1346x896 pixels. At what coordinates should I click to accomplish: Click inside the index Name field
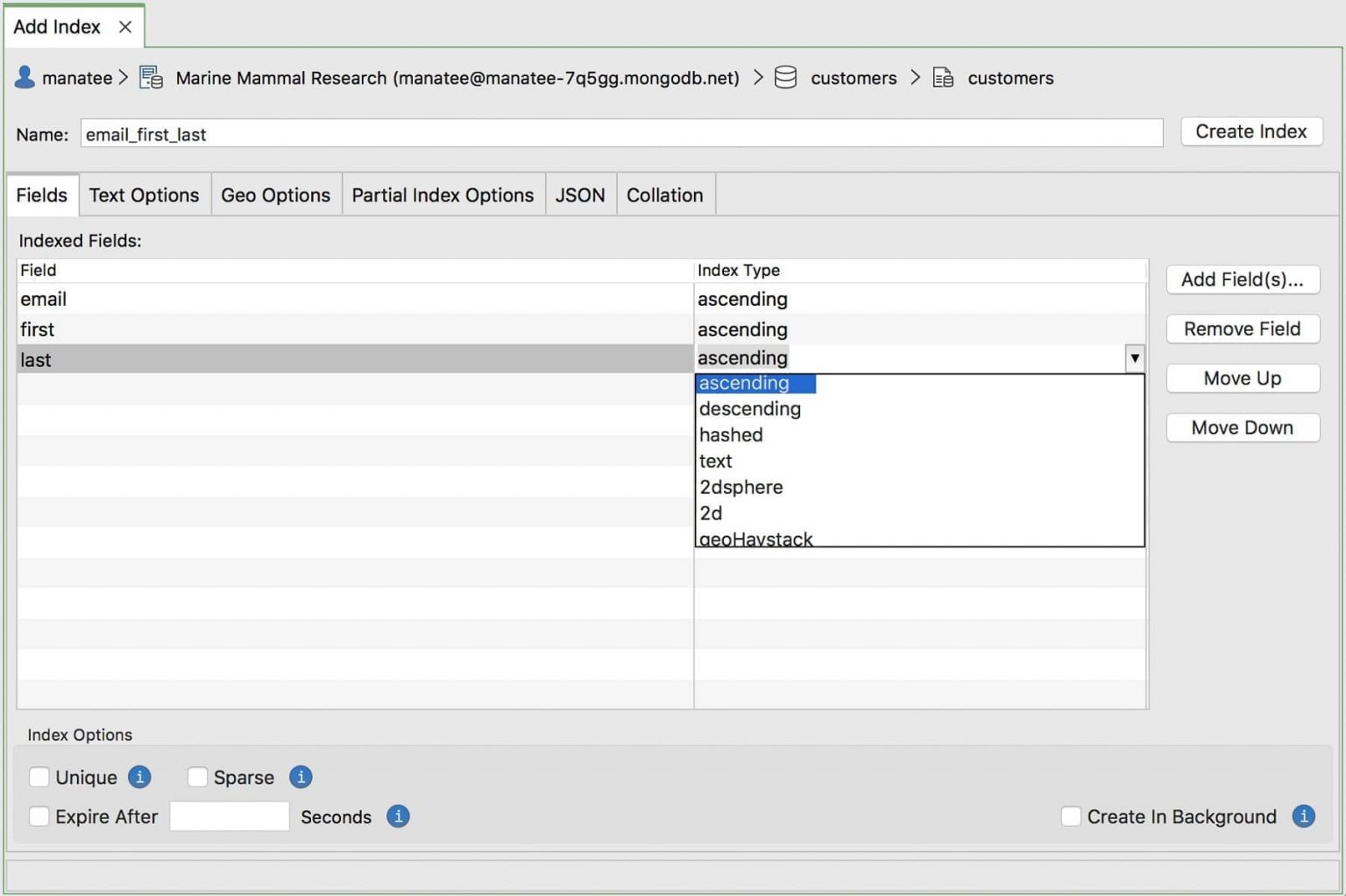[613, 133]
